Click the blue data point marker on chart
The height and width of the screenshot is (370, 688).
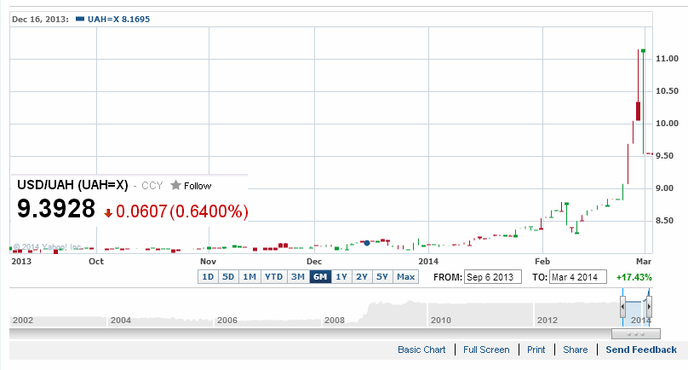367,243
